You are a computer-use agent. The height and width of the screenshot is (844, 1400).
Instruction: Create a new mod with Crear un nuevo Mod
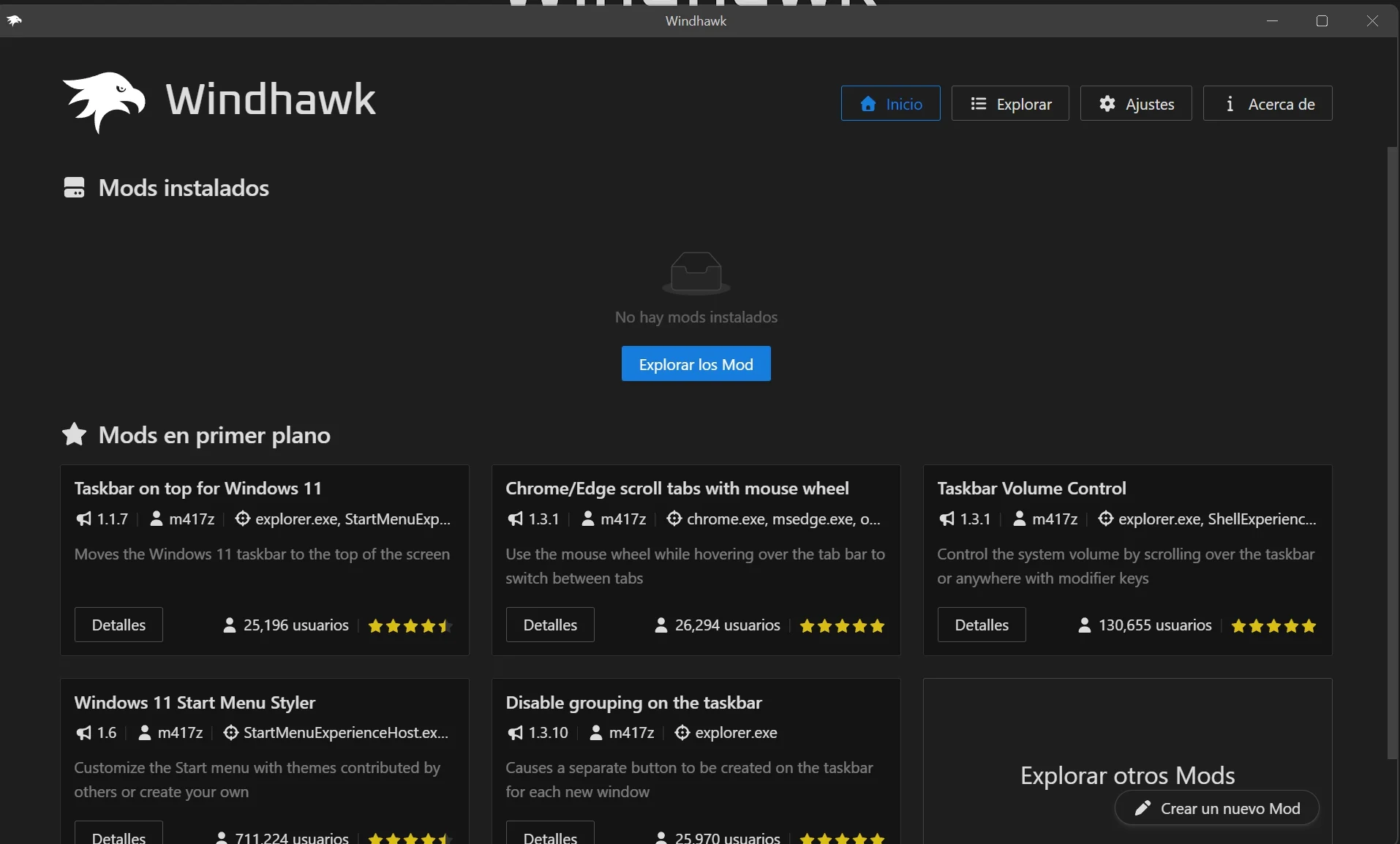pyautogui.click(x=1217, y=808)
